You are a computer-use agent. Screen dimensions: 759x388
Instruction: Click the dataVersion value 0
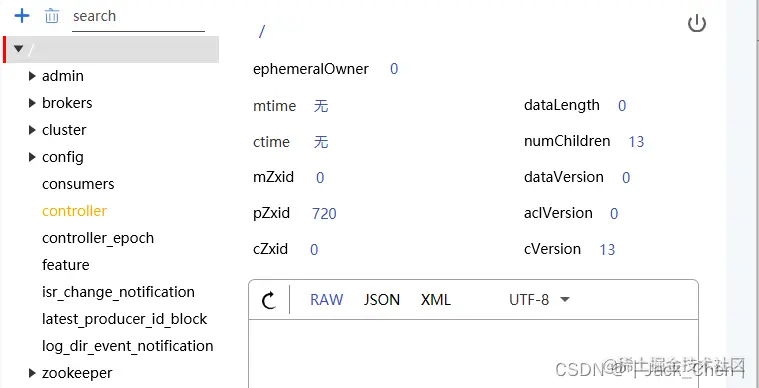coord(626,178)
